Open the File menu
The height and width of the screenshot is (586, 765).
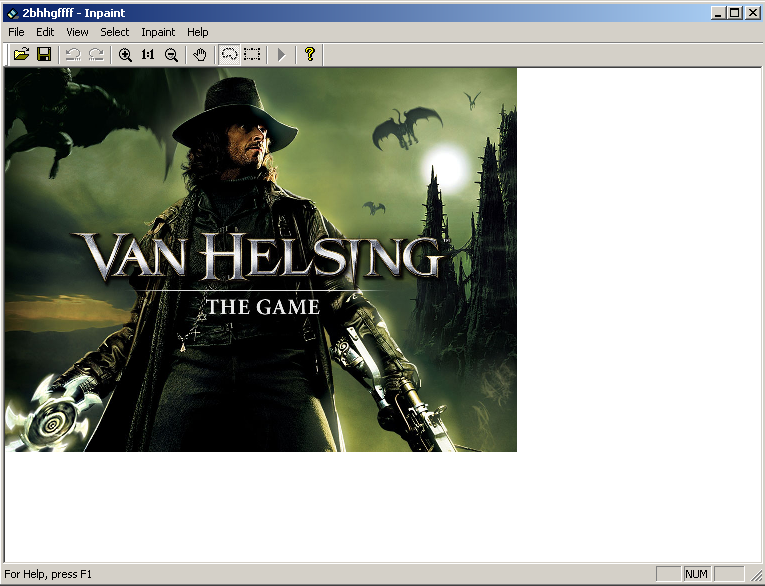tap(16, 32)
